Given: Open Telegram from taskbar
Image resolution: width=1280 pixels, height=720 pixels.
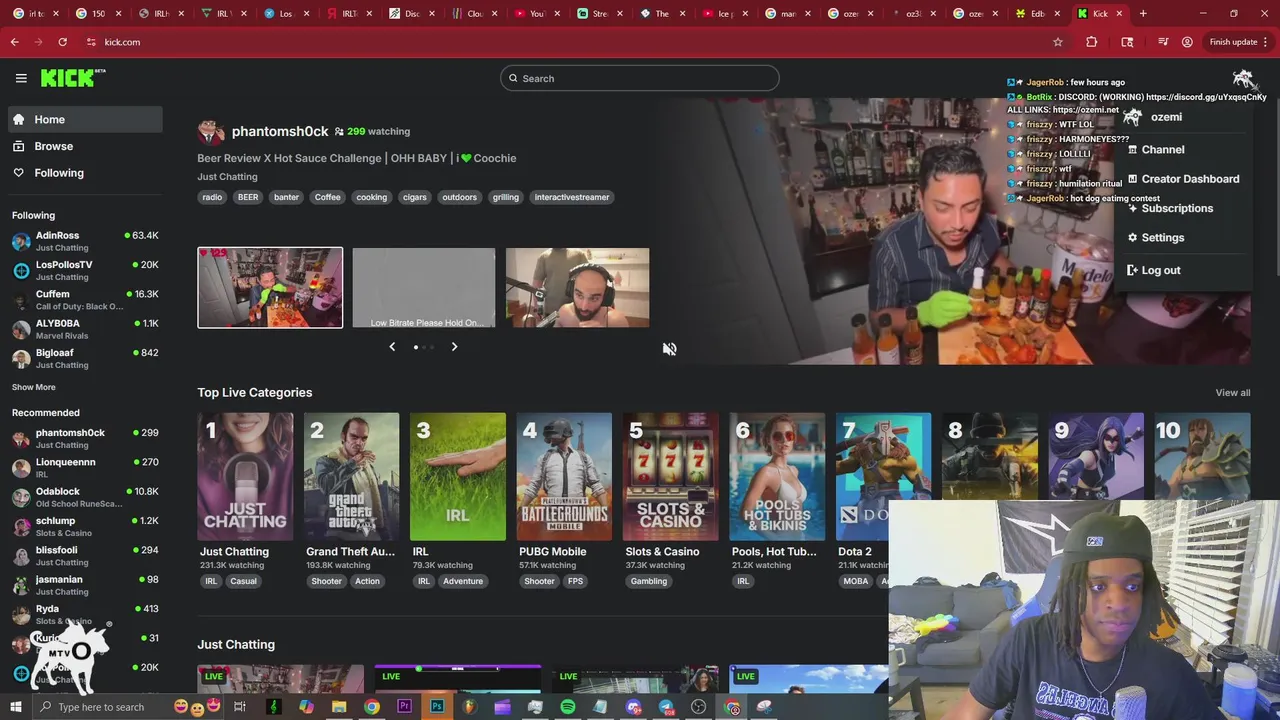Looking at the screenshot, I should 666,707.
